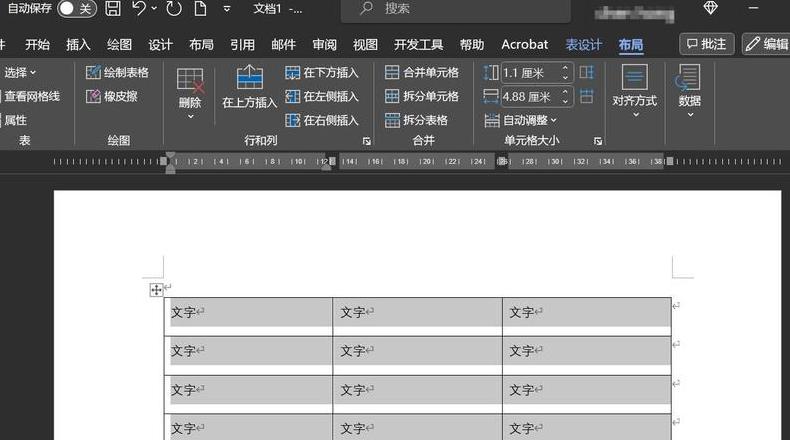The width and height of the screenshot is (790, 440).
Task: Select the 绘制表格 (Draw Table) tool
Action: (x=117, y=73)
